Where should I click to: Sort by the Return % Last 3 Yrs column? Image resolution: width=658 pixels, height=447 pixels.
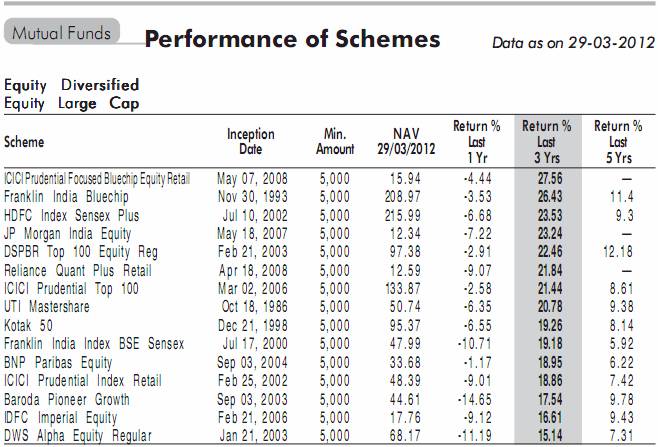(546, 142)
